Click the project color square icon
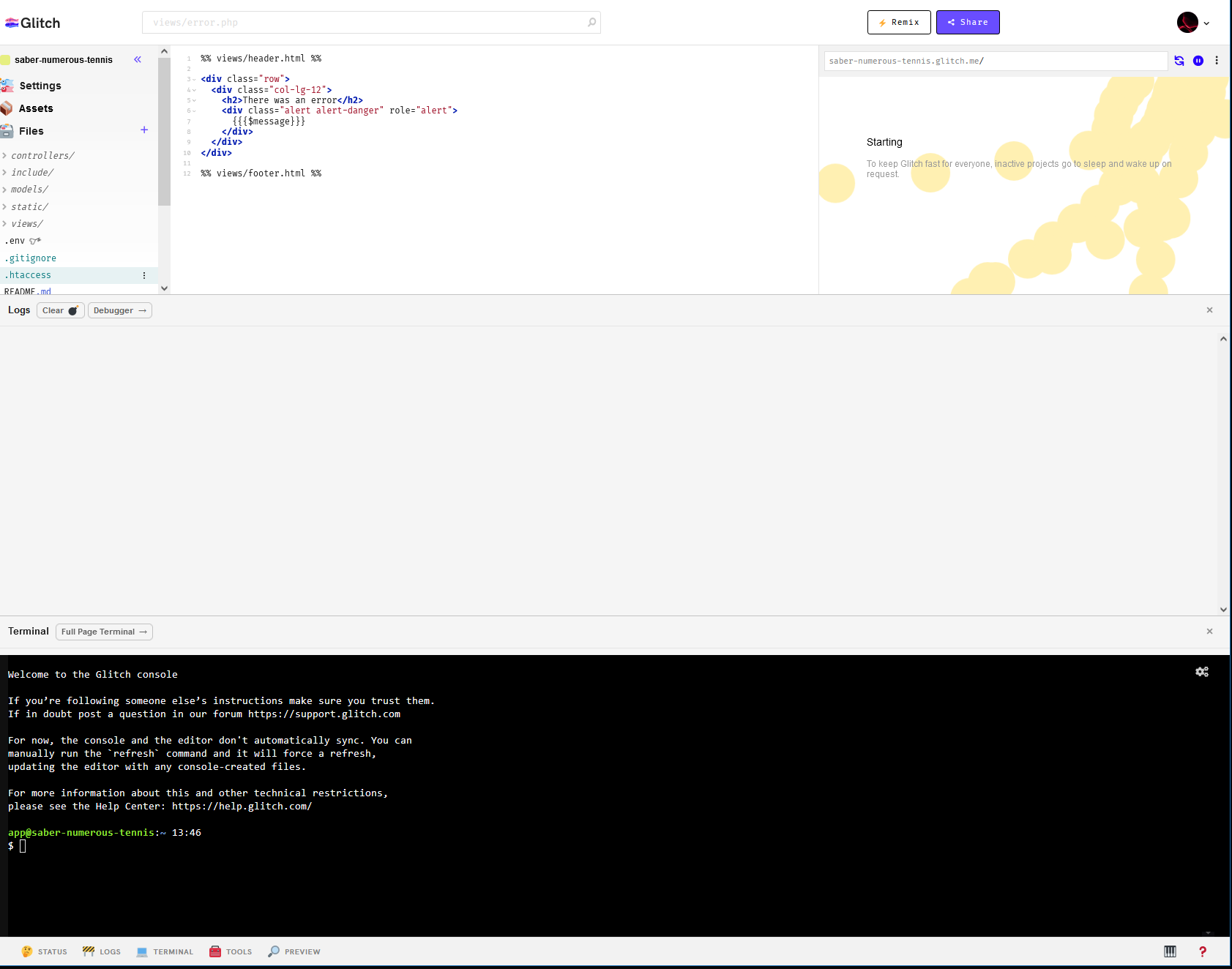 click(5, 60)
